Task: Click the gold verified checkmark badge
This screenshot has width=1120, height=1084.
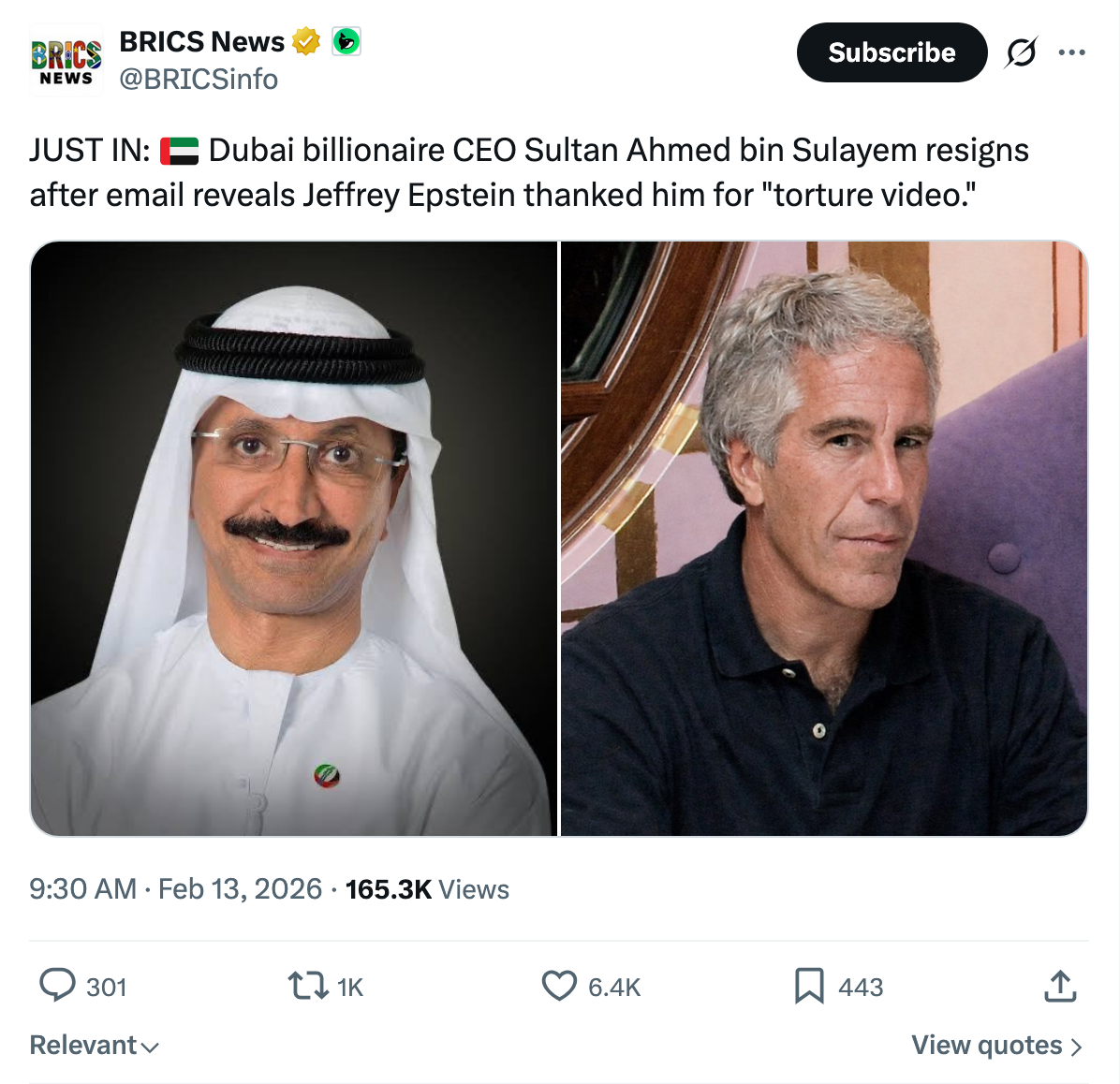Action: click(x=306, y=42)
